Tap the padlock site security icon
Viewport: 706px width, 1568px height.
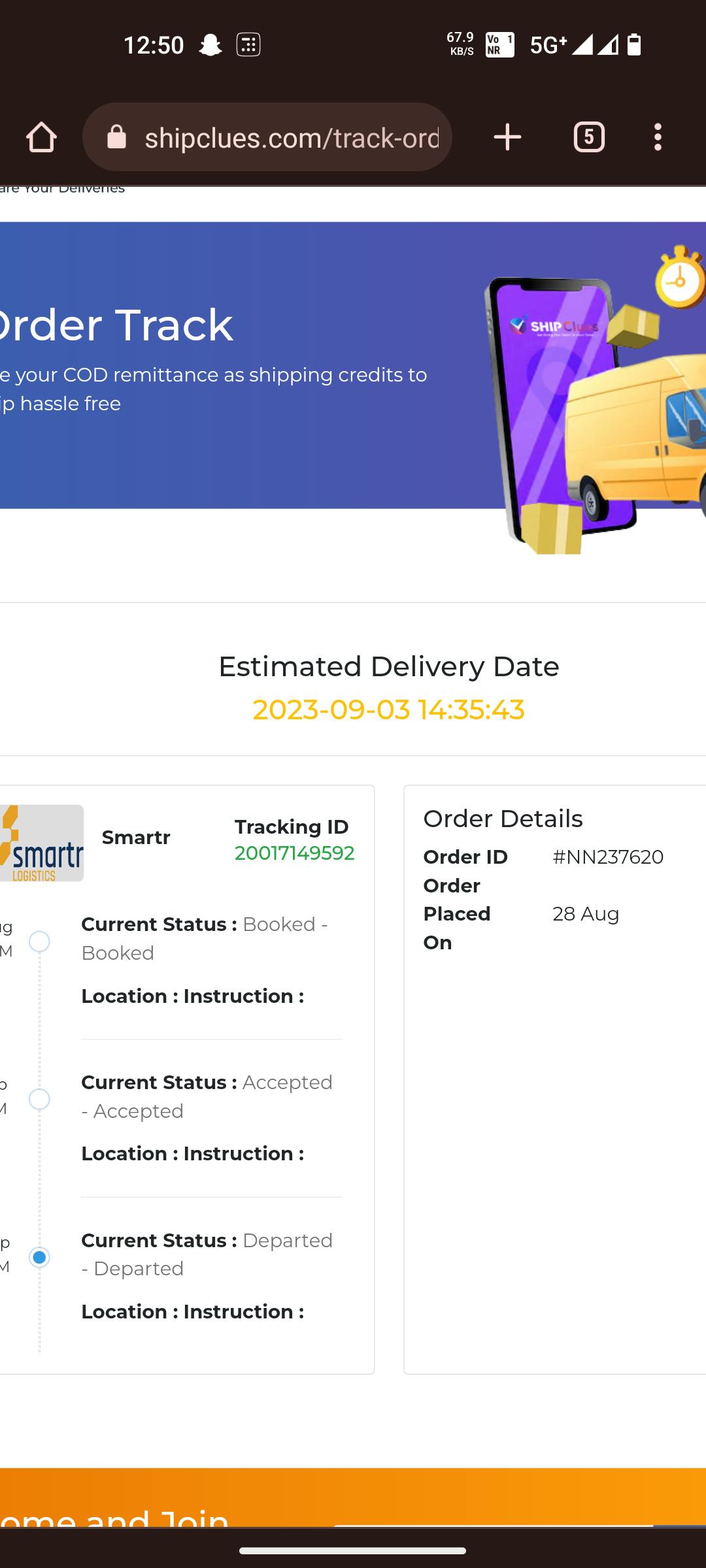117,138
